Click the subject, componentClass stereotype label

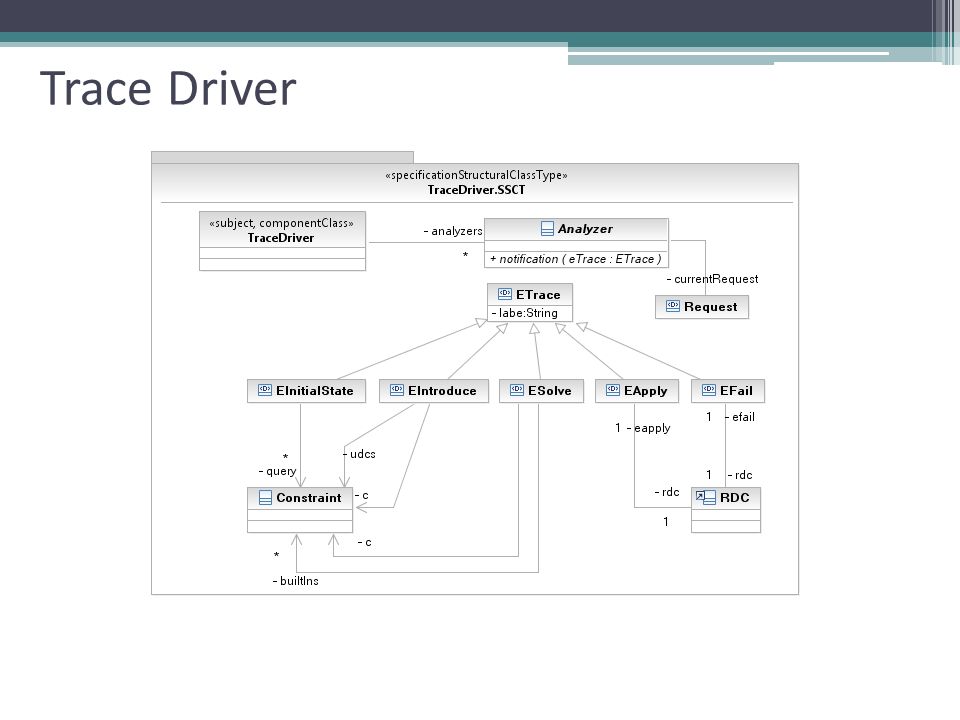coord(282,223)
